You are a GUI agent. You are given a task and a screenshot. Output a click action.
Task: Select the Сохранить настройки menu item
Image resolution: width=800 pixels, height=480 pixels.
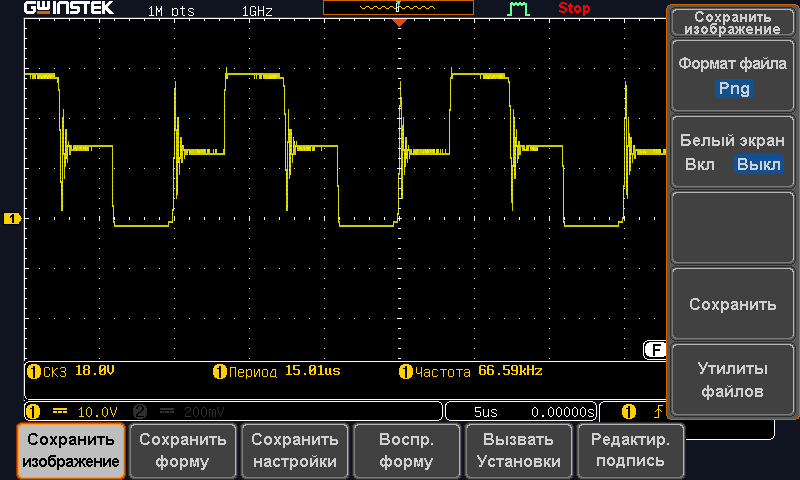(294, 450)
